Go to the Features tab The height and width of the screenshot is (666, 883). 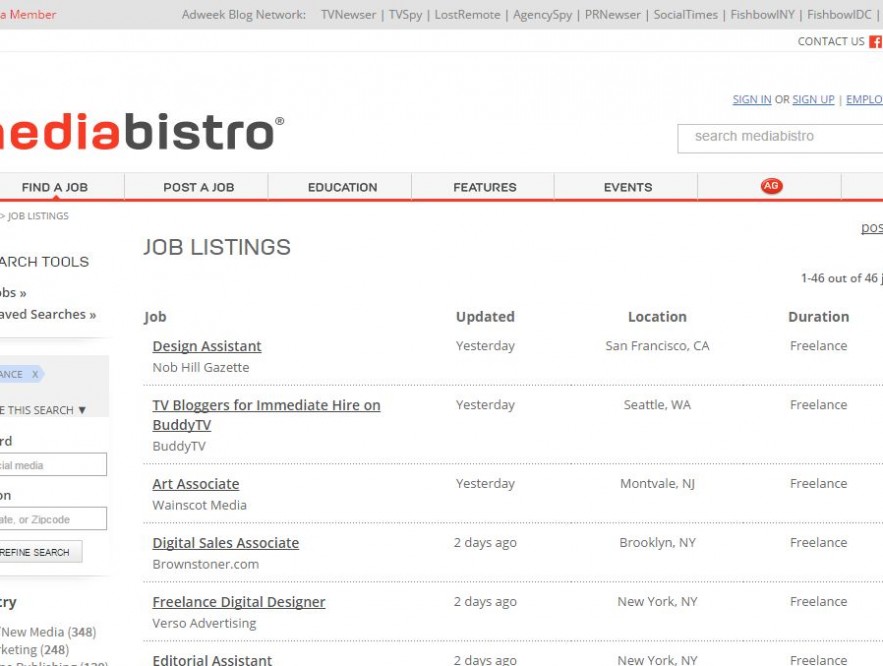pos(485,187)
